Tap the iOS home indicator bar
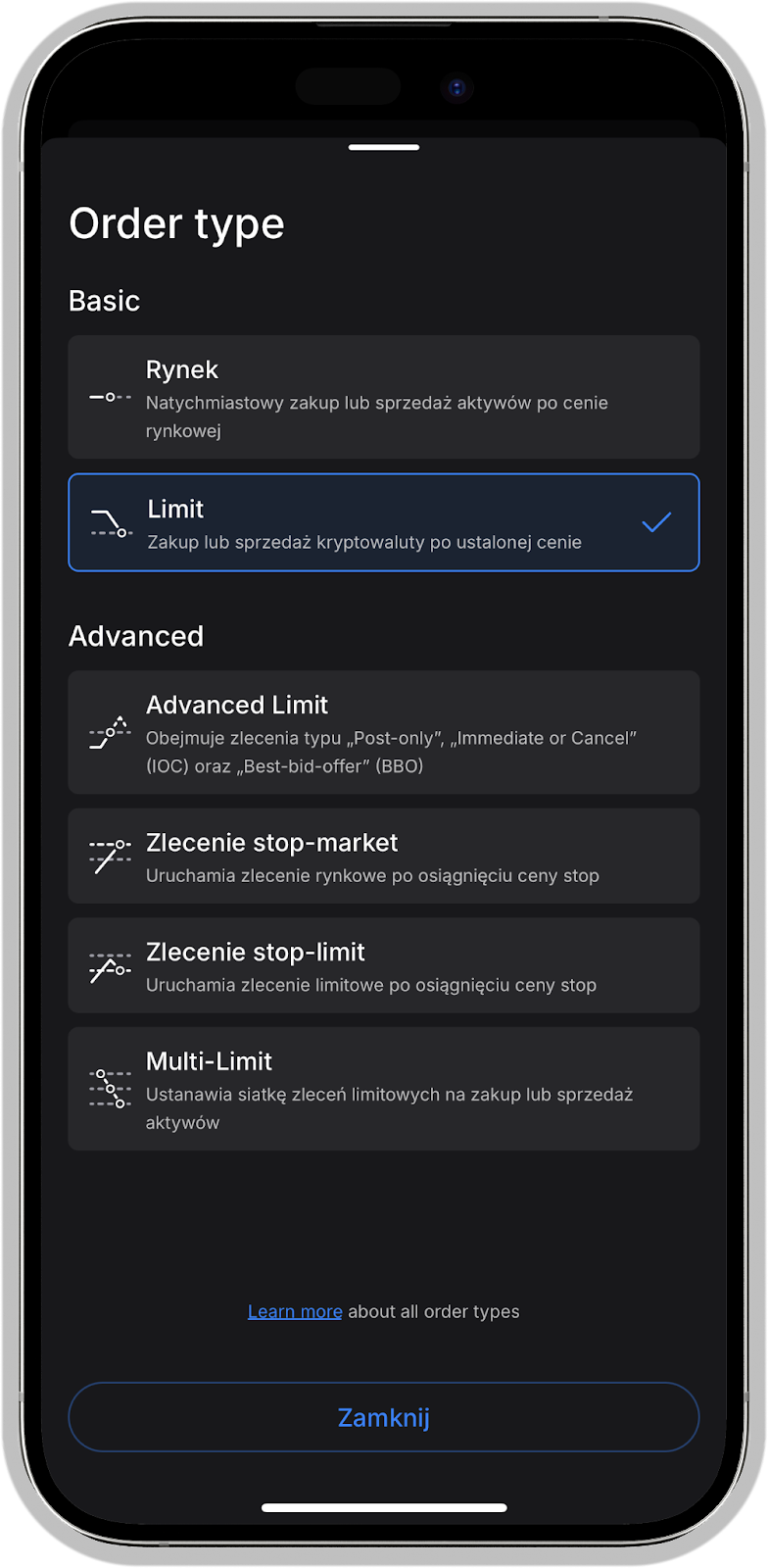The height and width of the screenshot is (1568, 768). point(384,1507)
